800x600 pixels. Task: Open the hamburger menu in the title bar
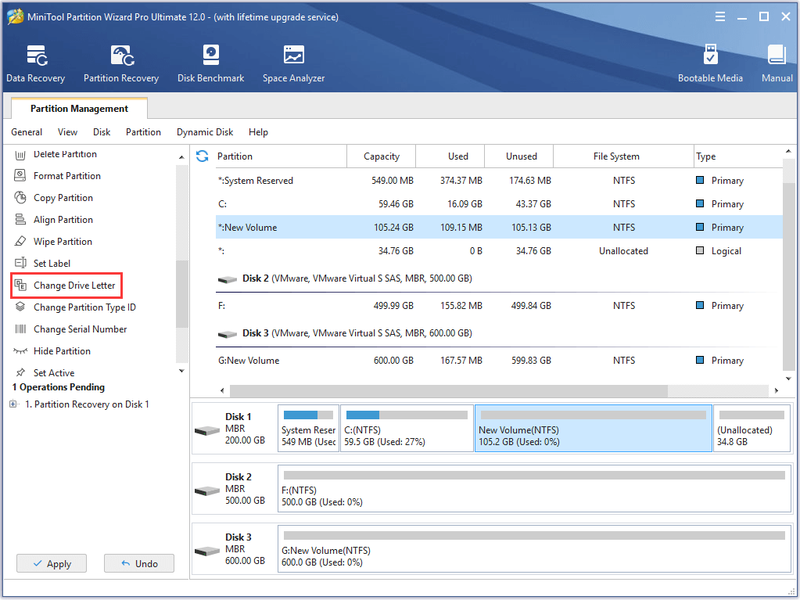[x=720, y=17]
